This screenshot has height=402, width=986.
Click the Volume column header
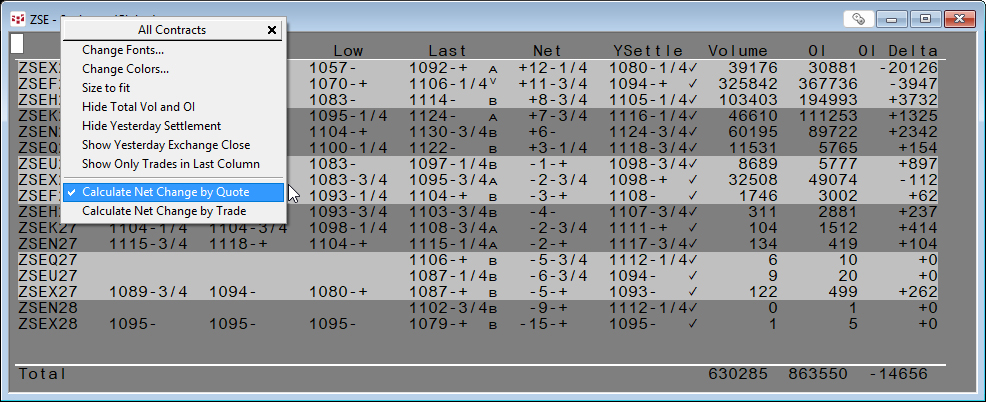tap(737, 51)
